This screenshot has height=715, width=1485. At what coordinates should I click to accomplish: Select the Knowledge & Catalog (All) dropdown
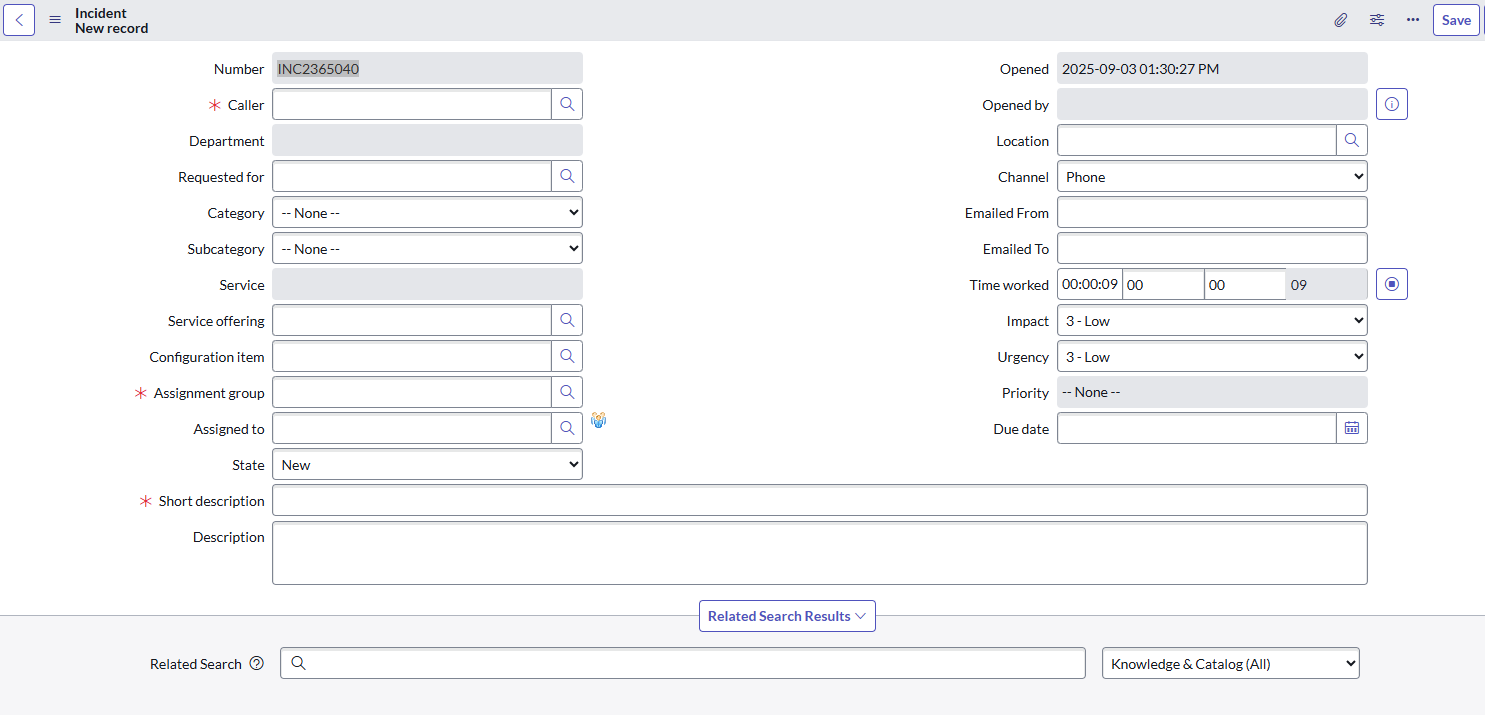1230,663
